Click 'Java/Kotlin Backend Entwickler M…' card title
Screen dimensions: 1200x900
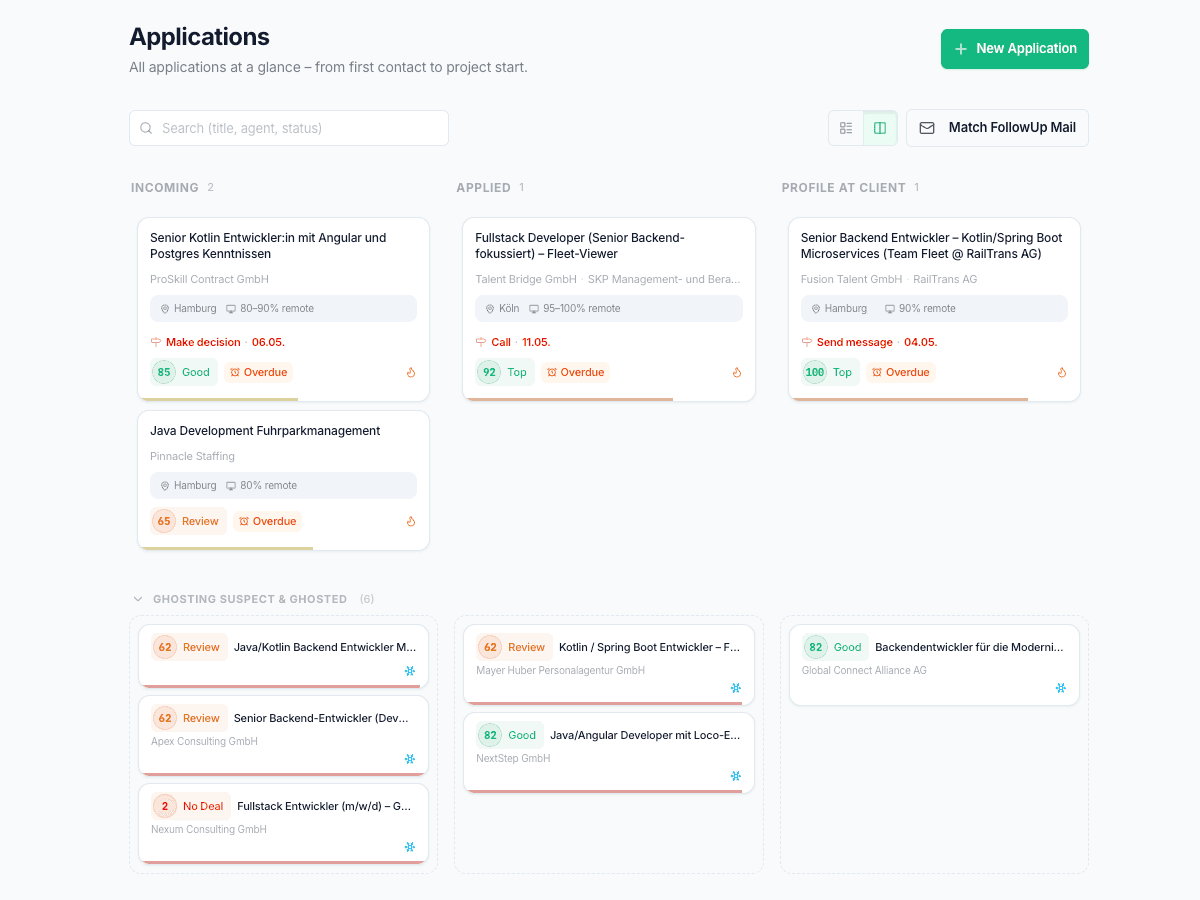[x=325, y=647]
